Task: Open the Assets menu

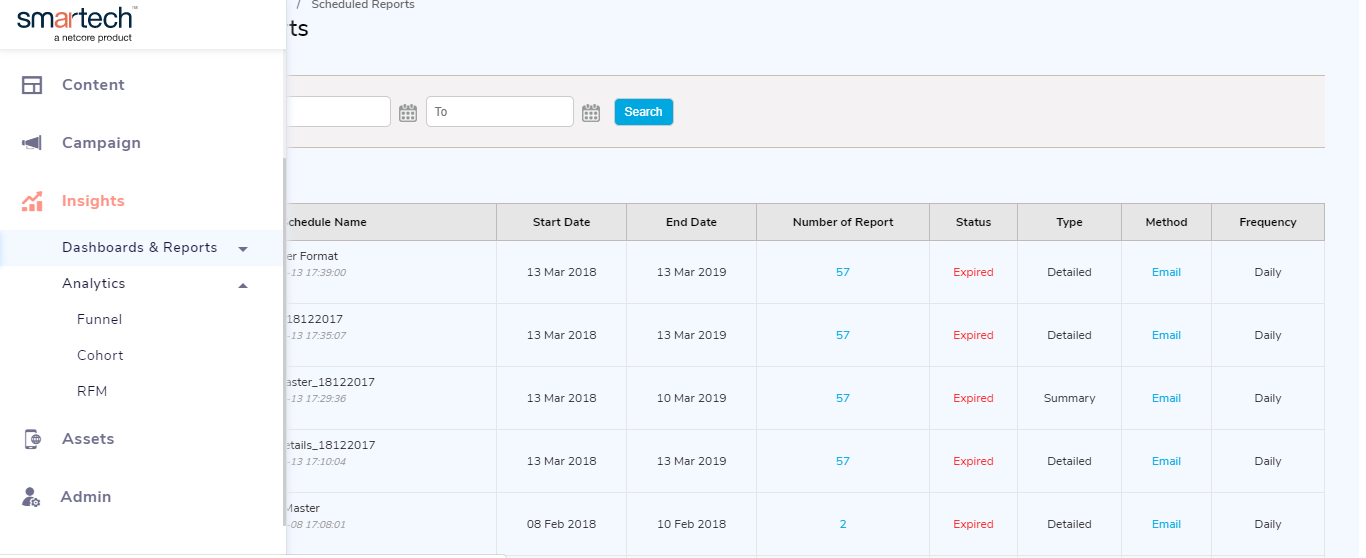Action: [88, 439]
